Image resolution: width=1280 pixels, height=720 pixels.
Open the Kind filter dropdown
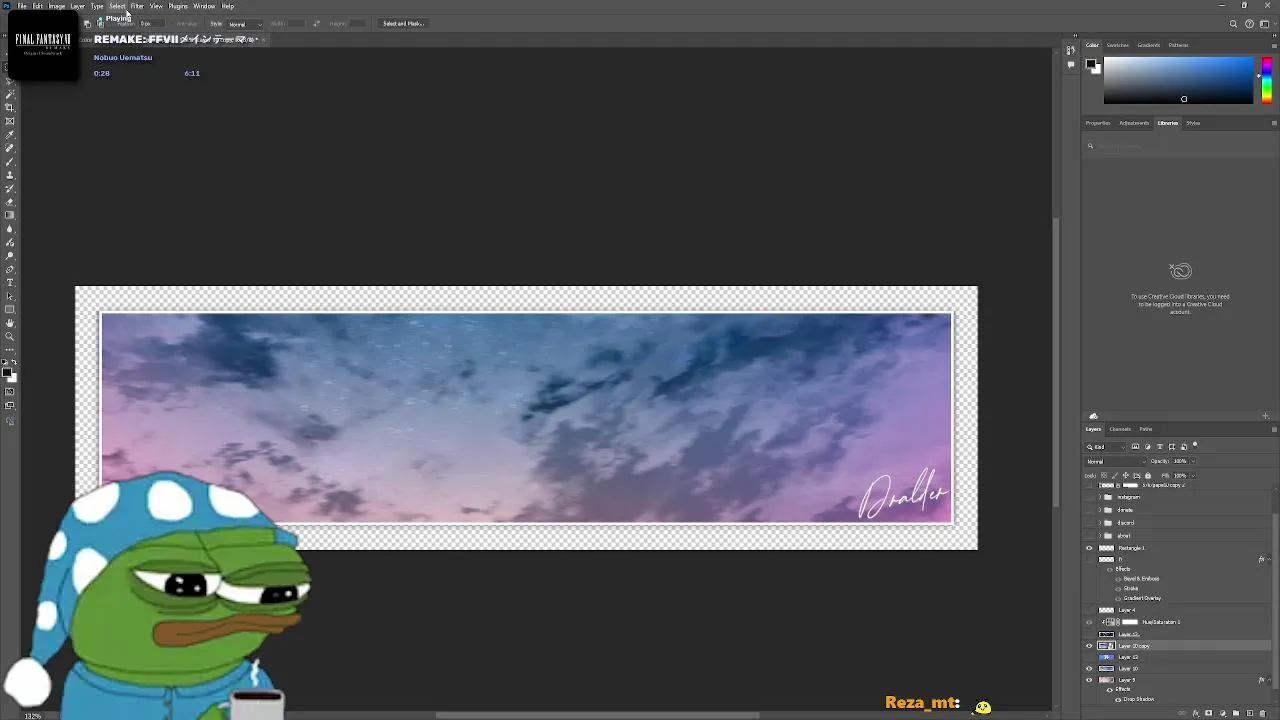coord(1105,447)
